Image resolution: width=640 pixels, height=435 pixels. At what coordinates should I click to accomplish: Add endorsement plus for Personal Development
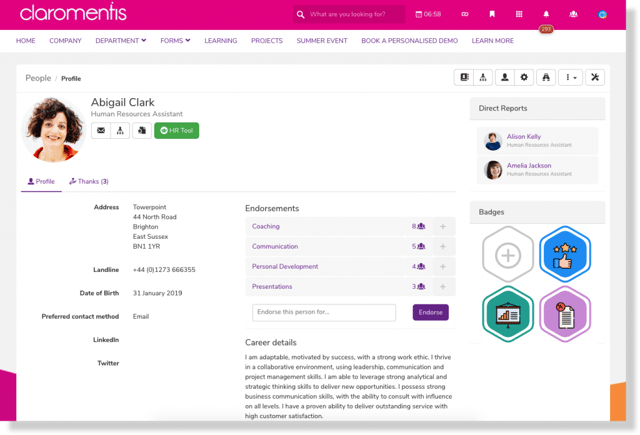tap(443, 266)
